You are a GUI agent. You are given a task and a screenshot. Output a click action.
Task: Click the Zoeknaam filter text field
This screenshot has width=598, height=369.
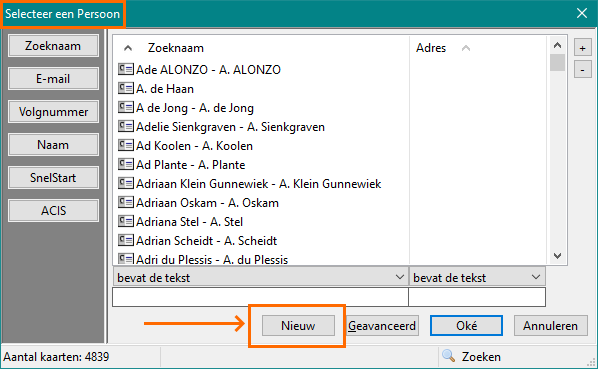tap(260, 297)
